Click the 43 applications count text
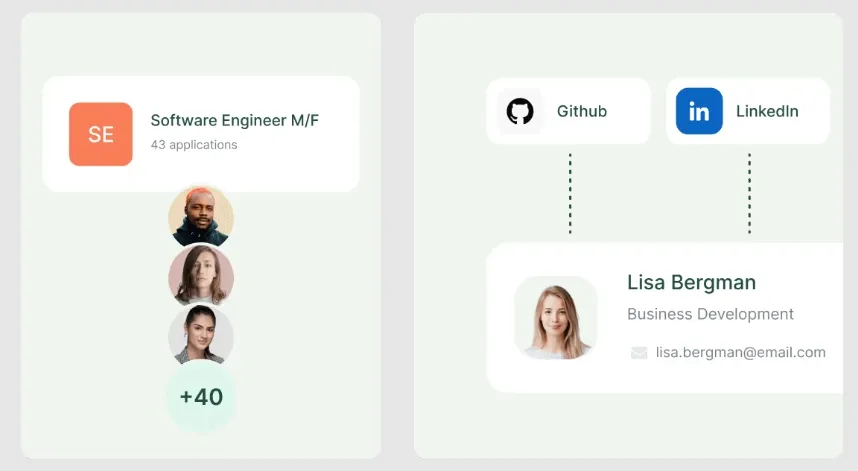 pyautogui.click(x=194, y=145)
